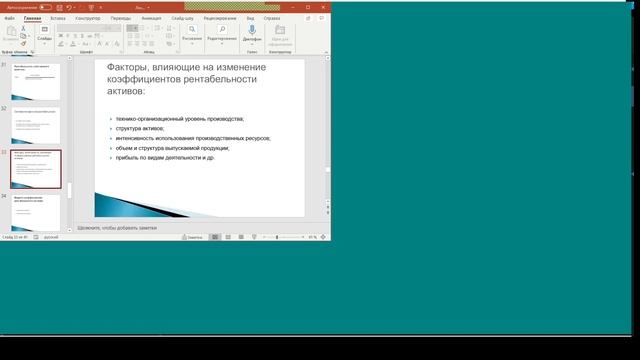
Task: Open the Font (Шрифт) dialog launcher
Action: 121,52
